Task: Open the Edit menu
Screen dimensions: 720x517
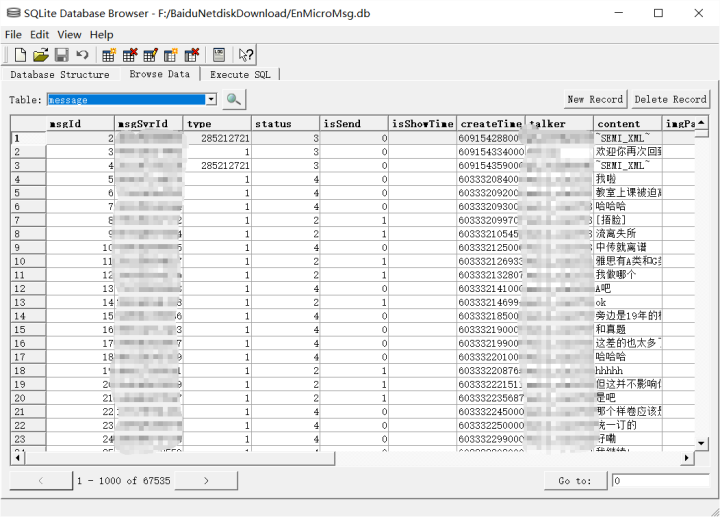Action: pyautogui.click(x=39, y=35)
